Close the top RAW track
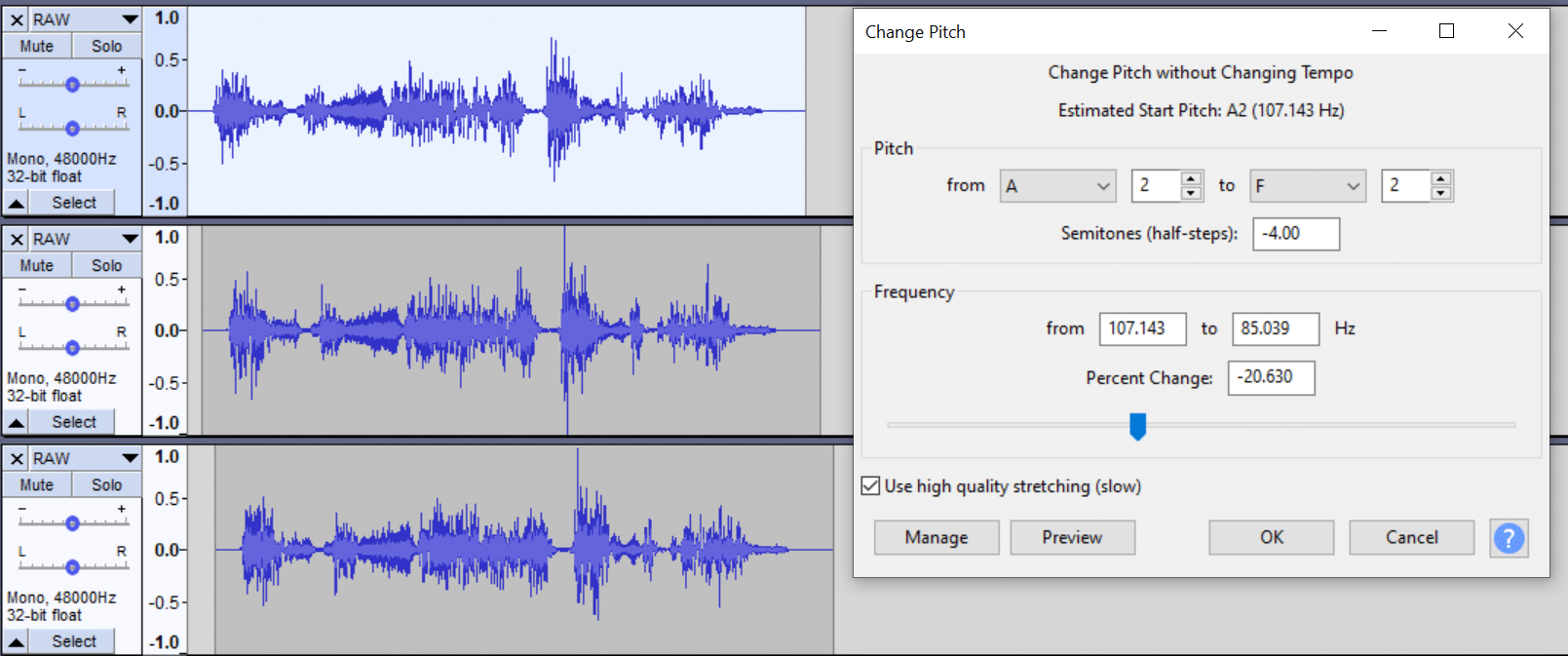Image resolution: width=1568 pixels, height=656 pixels. (x=16, y=19)
